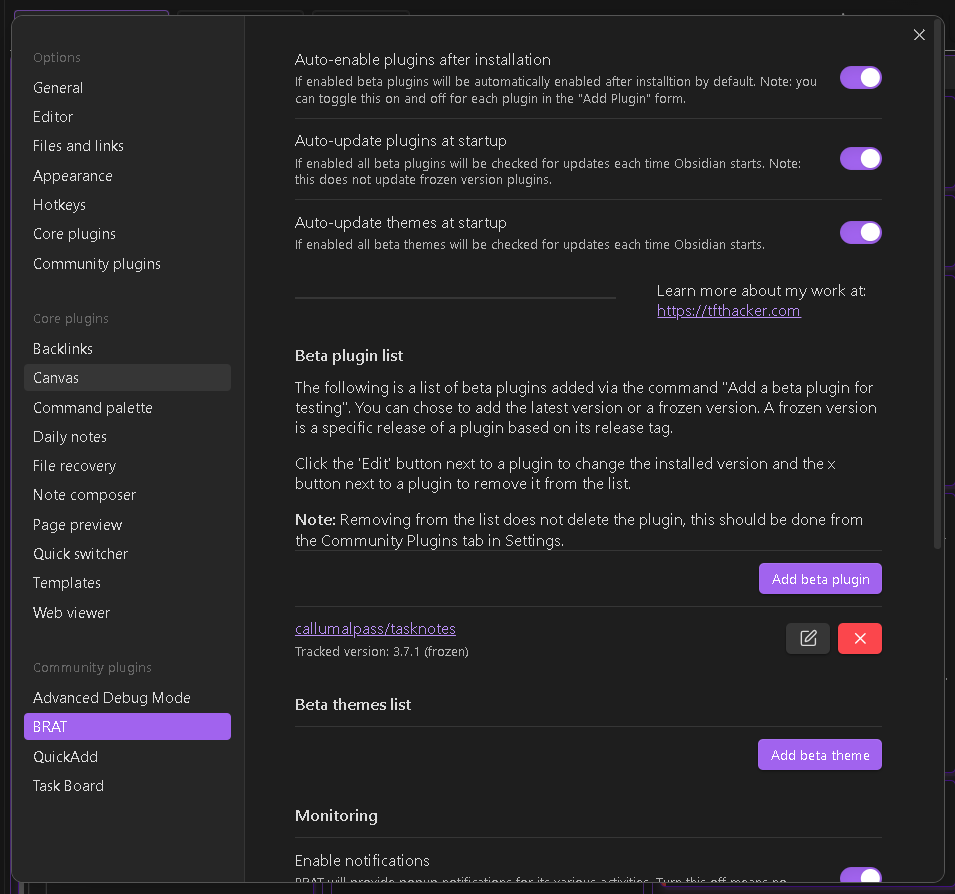
Task: Open Task Board plugin settings
Action: click(127, 786)
